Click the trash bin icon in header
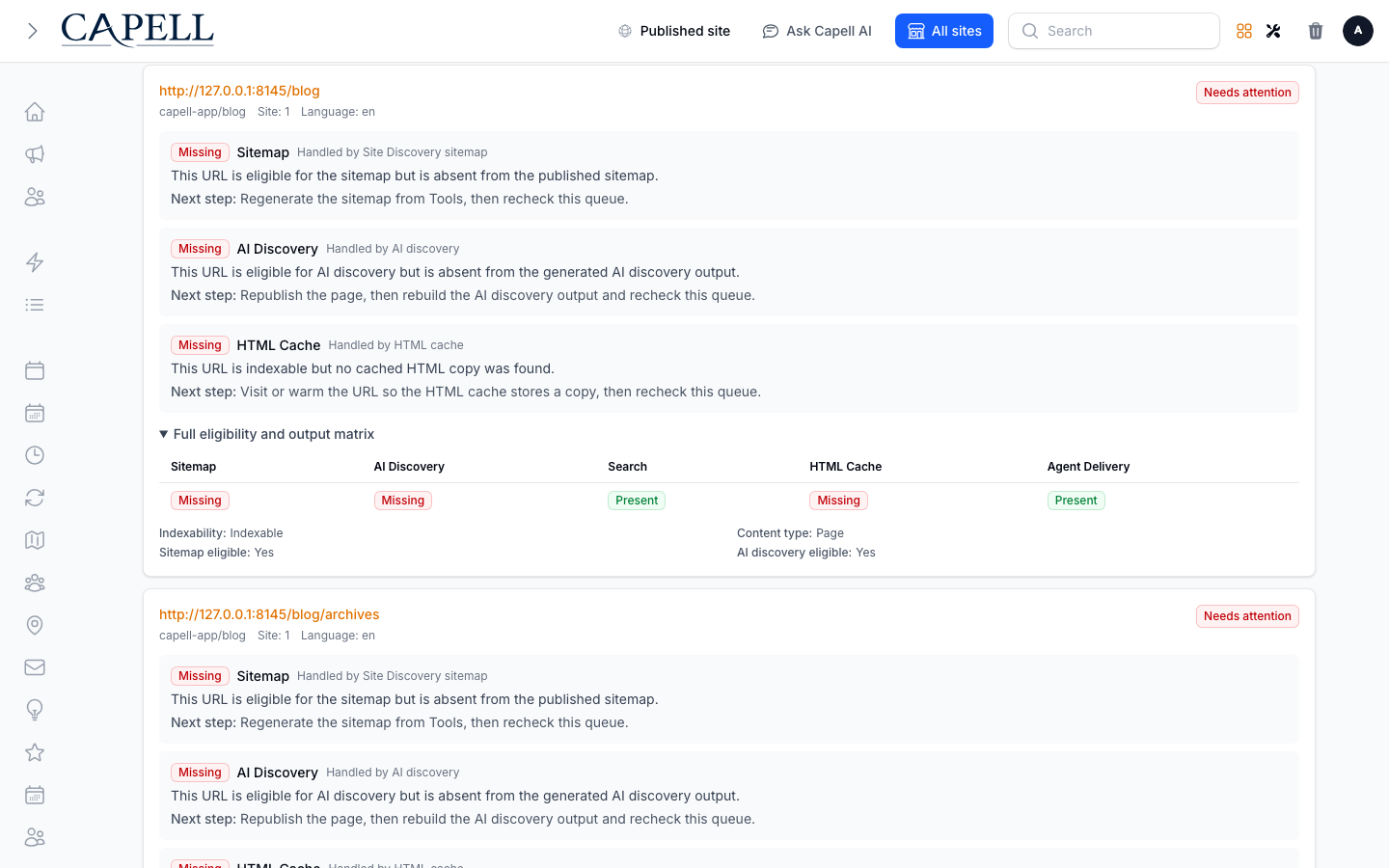Screen dimensions: 1389x868 [x=1316, y=31]
